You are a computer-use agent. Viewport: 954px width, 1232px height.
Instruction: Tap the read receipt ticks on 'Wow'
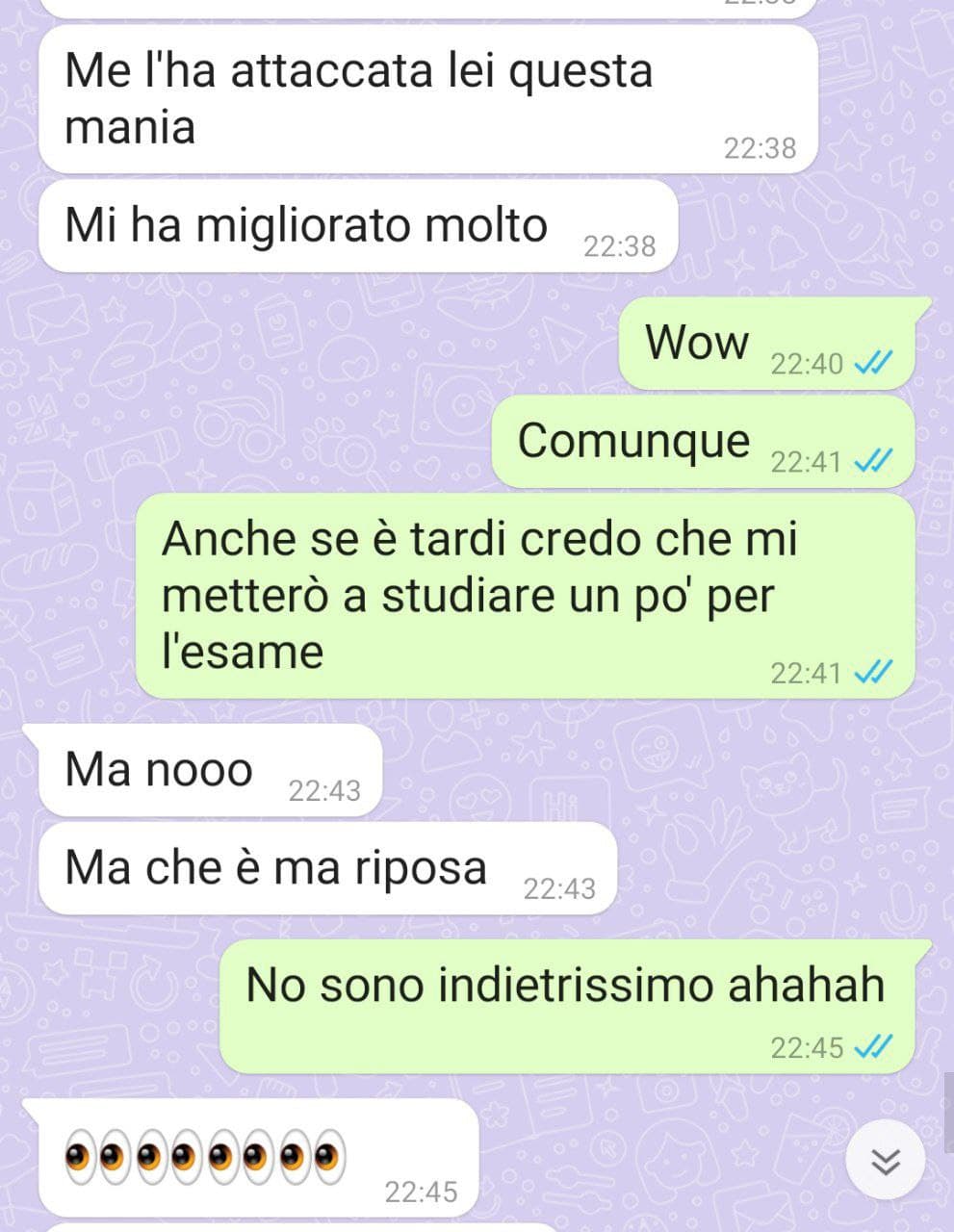pyautogui.click(x=874, y=364)
